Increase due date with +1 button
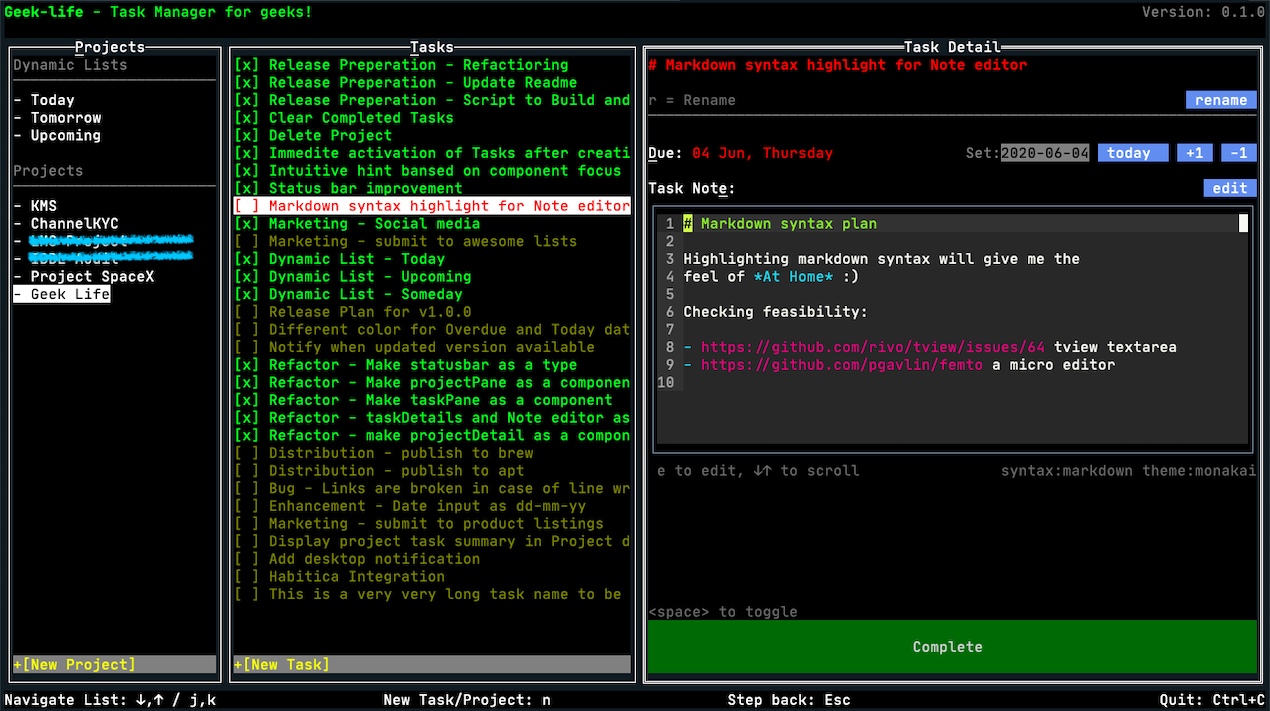The image size is (1270, 711). click(x=1194, y=153)
